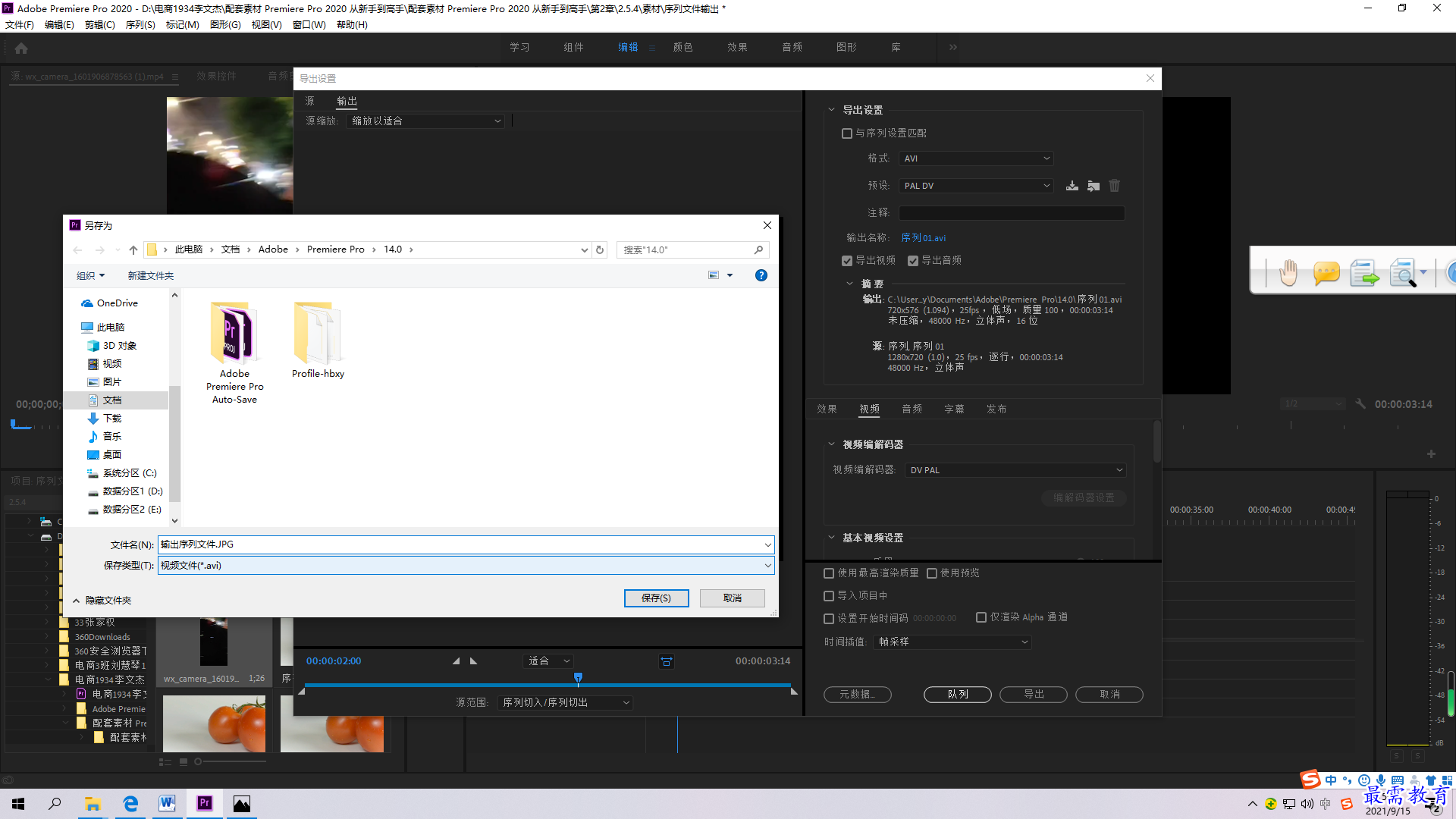Click the wrench settings icon in program monitor
The image size is (1456, 819).
[1360, 404]
